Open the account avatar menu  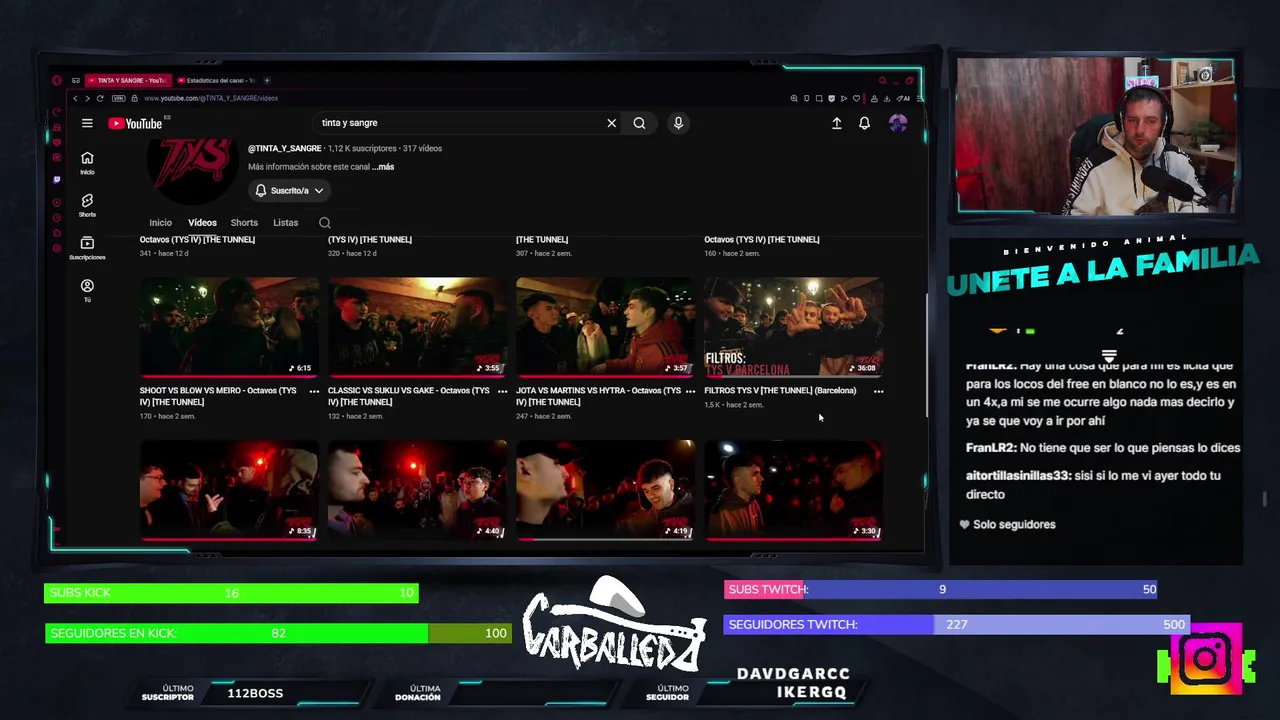coord(898,123)
